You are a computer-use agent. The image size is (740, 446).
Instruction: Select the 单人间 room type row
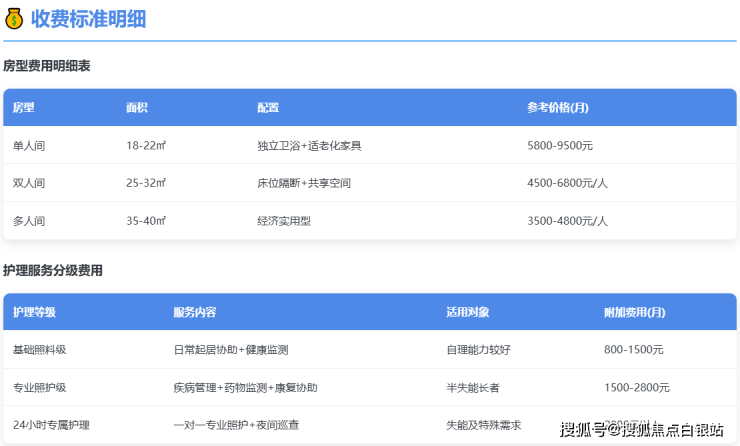(29, 146)
